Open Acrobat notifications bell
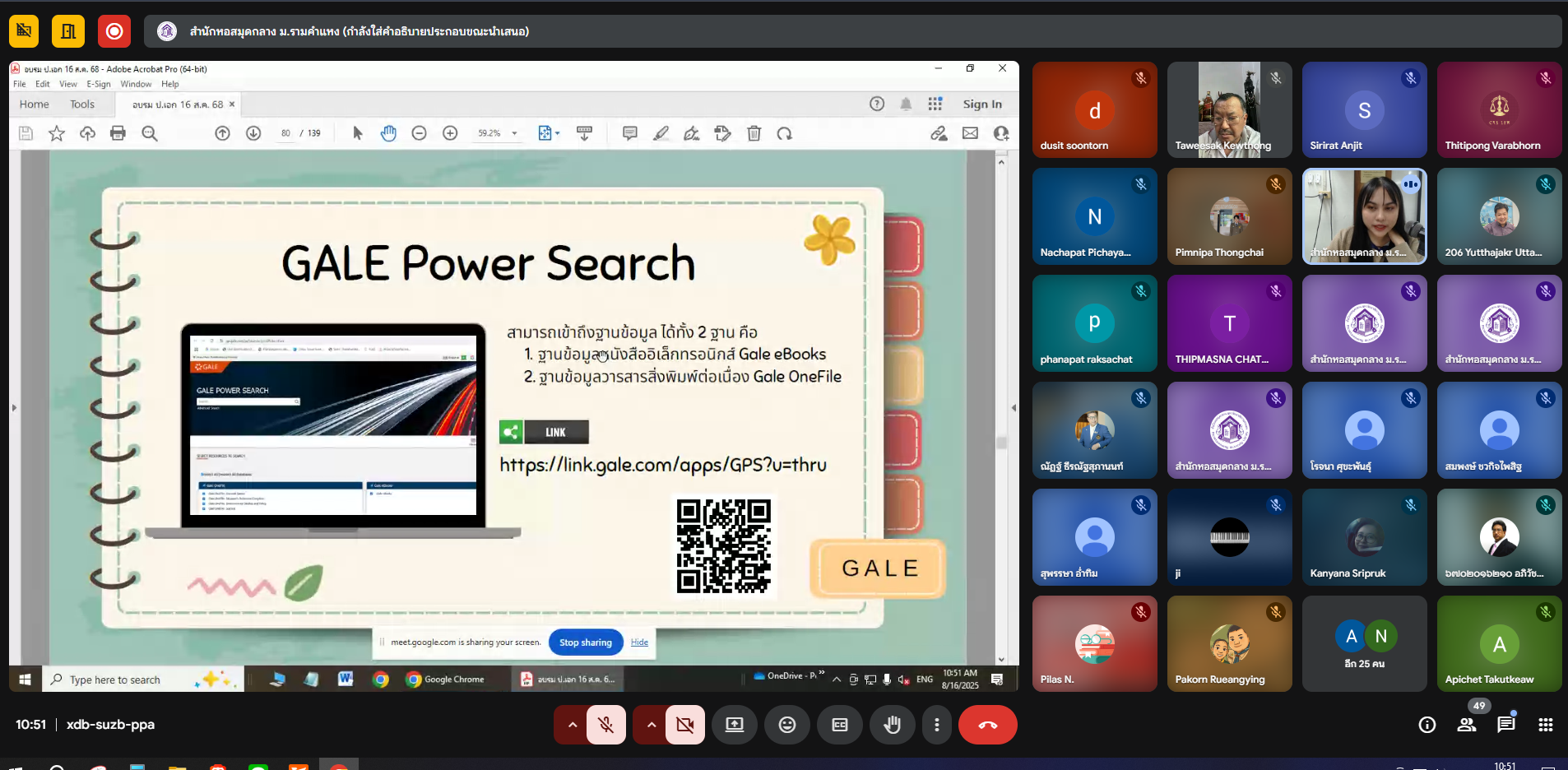 [x=906, y=104]
